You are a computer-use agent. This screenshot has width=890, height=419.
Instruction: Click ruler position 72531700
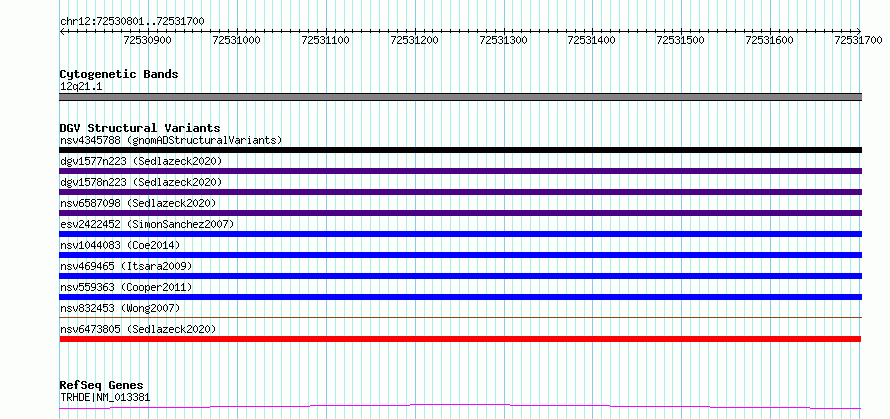coord(858,40)
